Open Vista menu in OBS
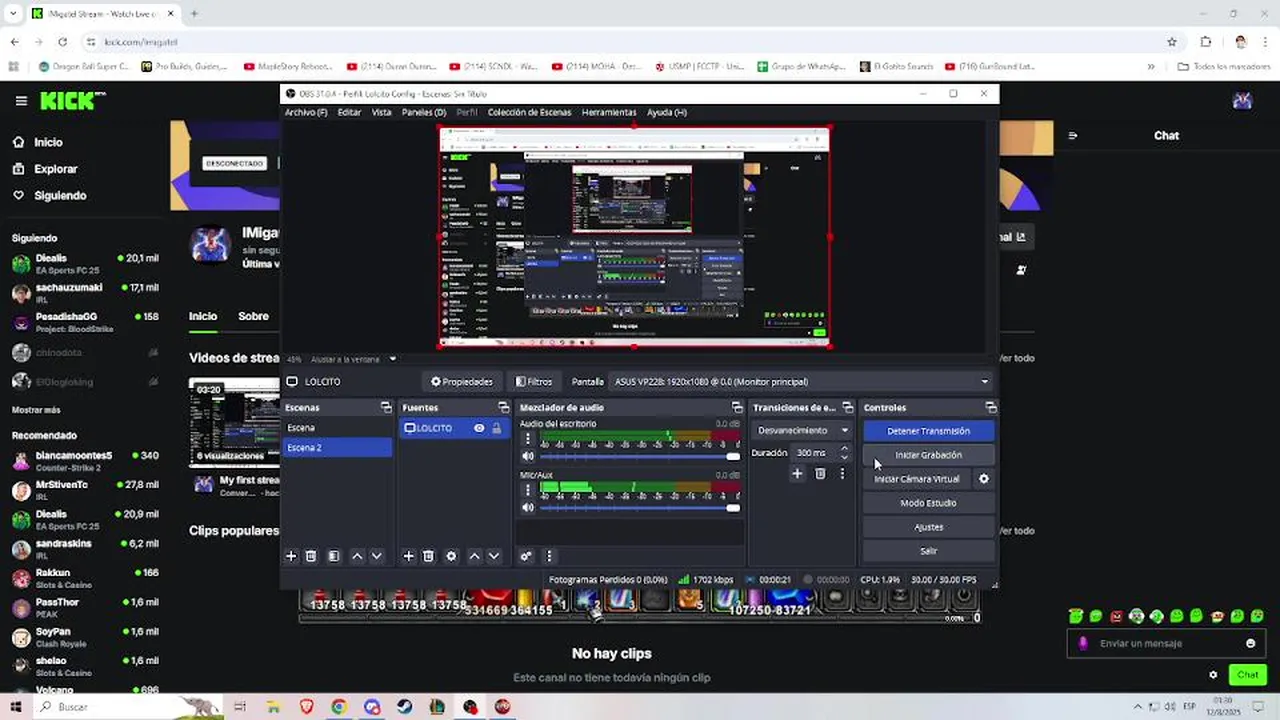This screenshot has height=720, width=1280. coord(381,113)
